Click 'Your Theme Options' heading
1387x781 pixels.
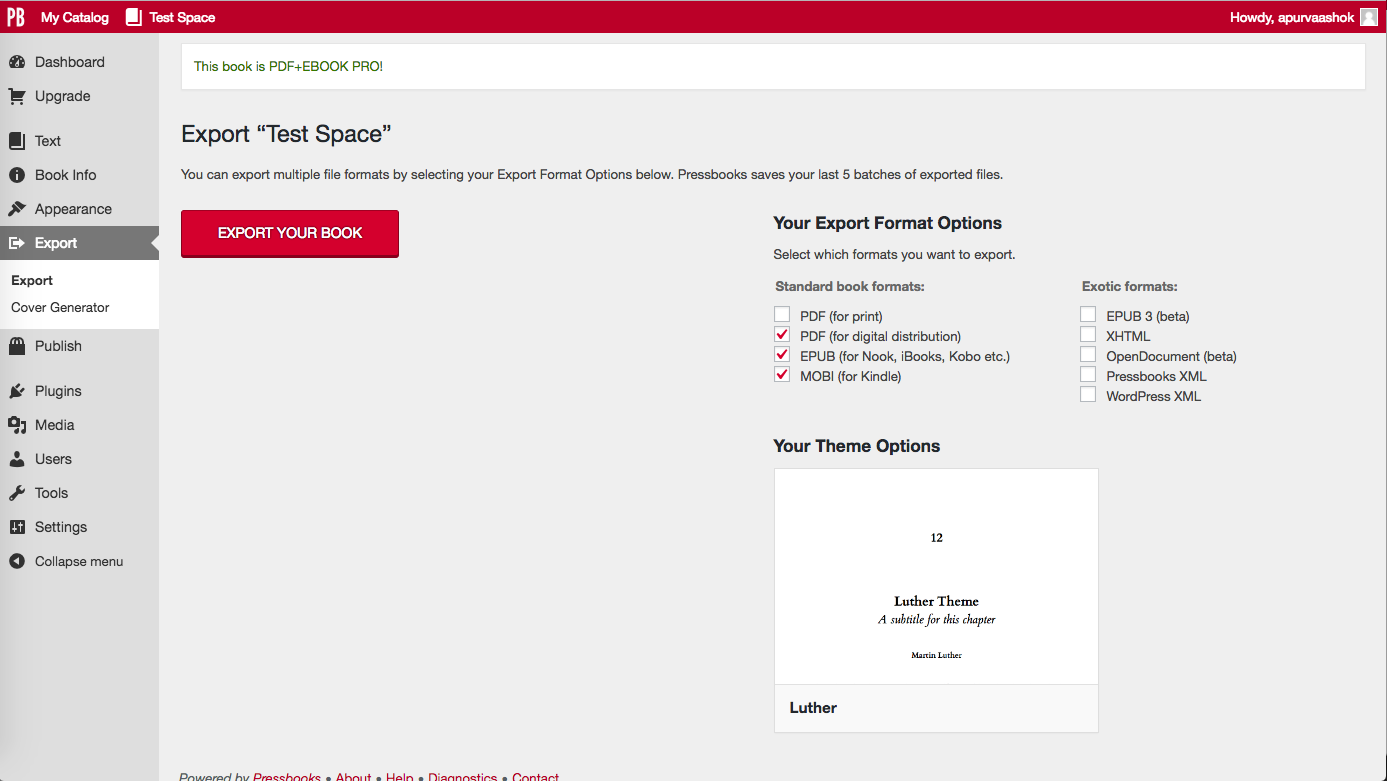[x=857, y=446]
